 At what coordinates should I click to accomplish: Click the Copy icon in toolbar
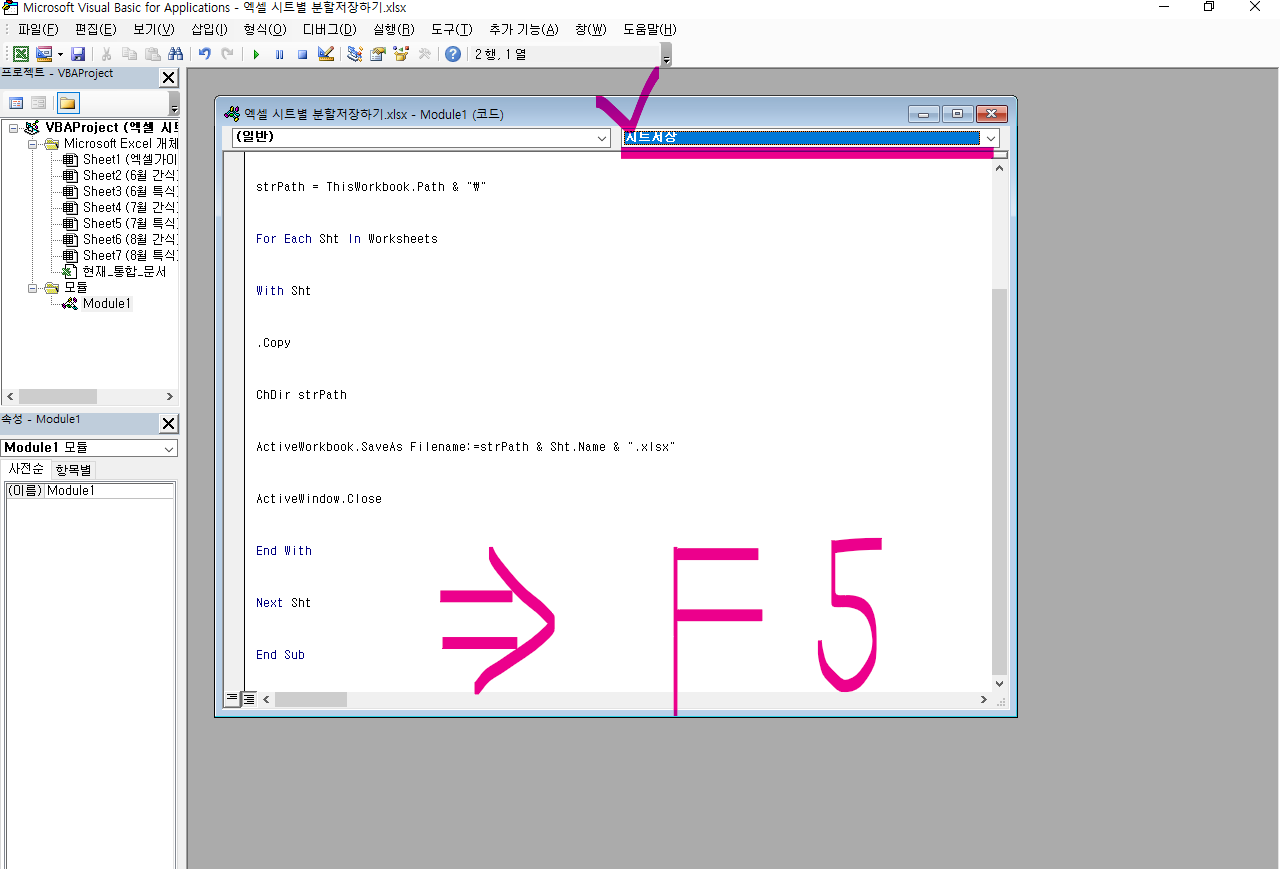pos(129,54)
